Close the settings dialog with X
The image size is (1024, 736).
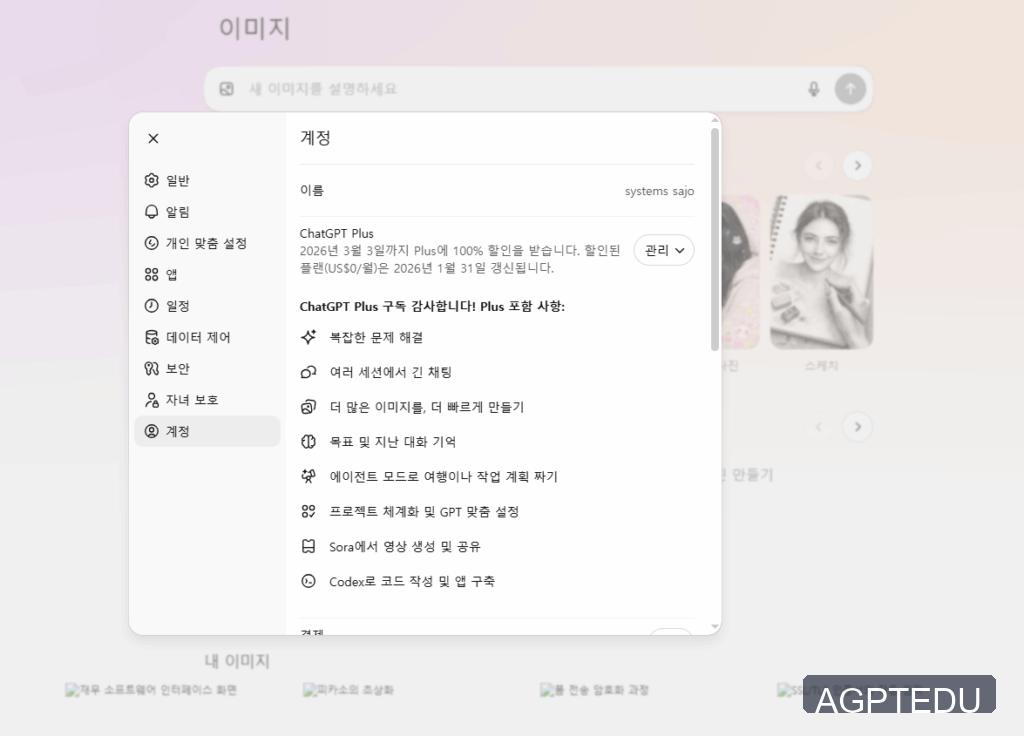[x=153, y=138]
